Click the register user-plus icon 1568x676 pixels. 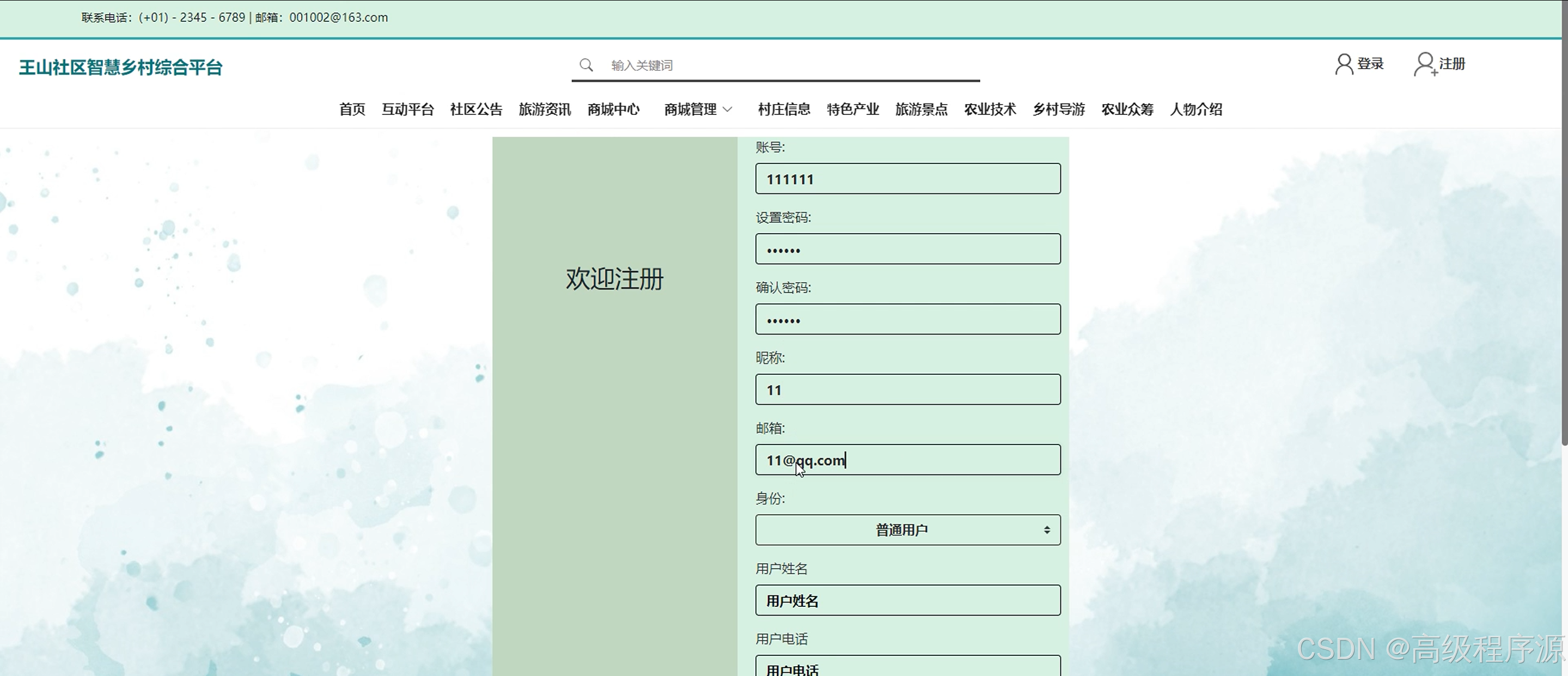click(1424, 64)
